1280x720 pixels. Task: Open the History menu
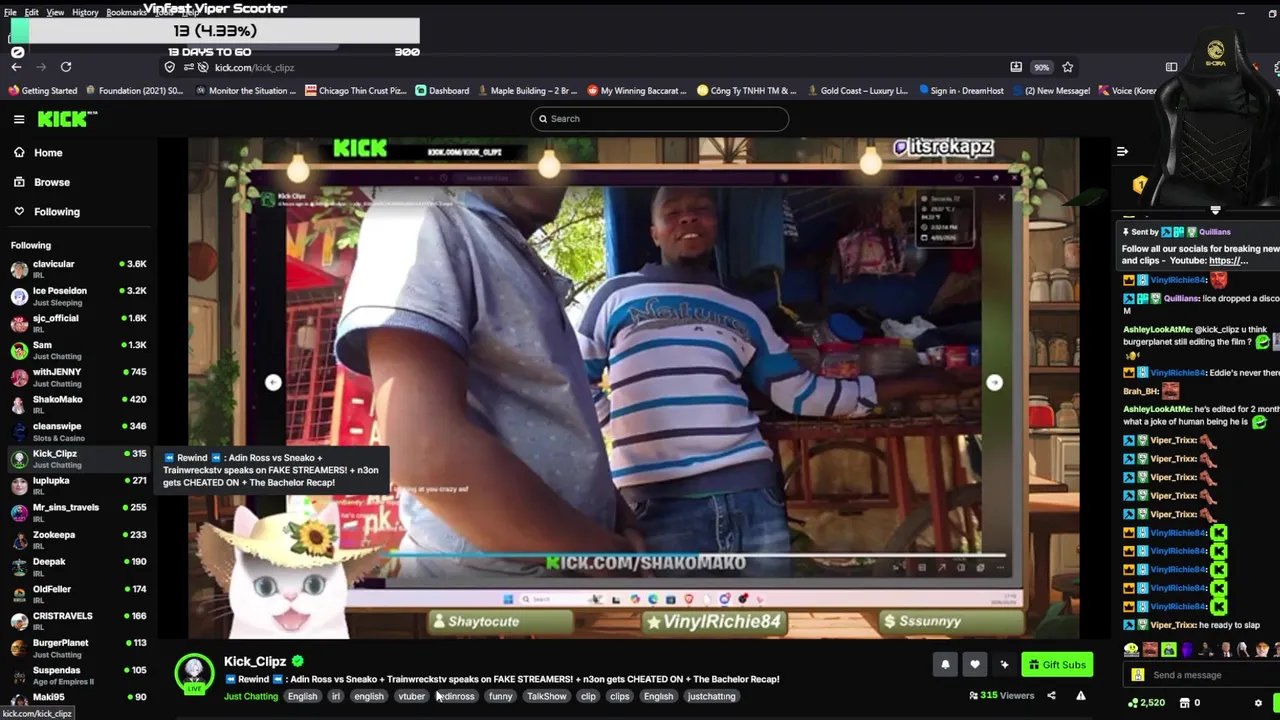[x=85, y=12]
